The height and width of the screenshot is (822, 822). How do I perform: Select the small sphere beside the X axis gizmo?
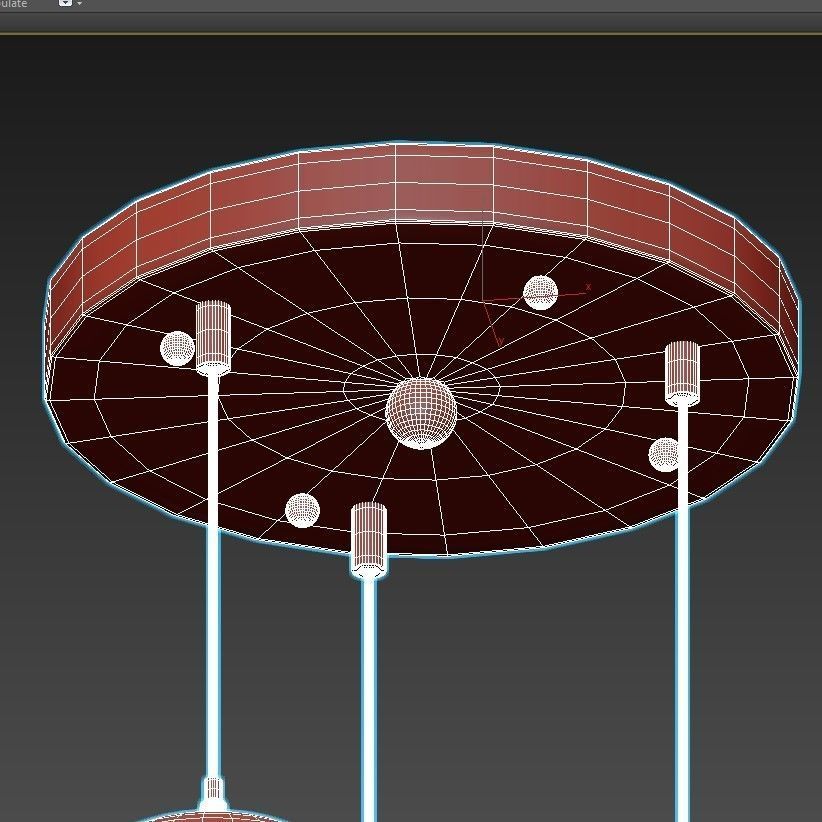pos(540,293)
